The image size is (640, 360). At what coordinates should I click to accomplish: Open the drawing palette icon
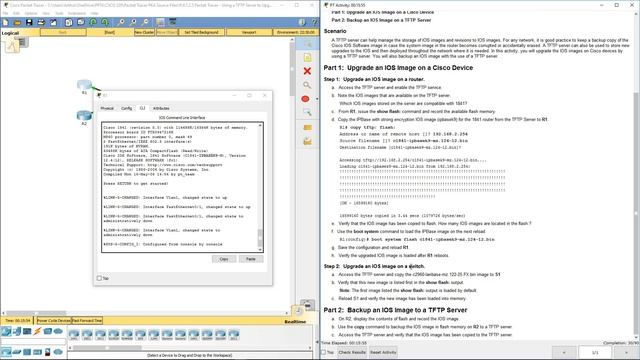pos(160,22)
